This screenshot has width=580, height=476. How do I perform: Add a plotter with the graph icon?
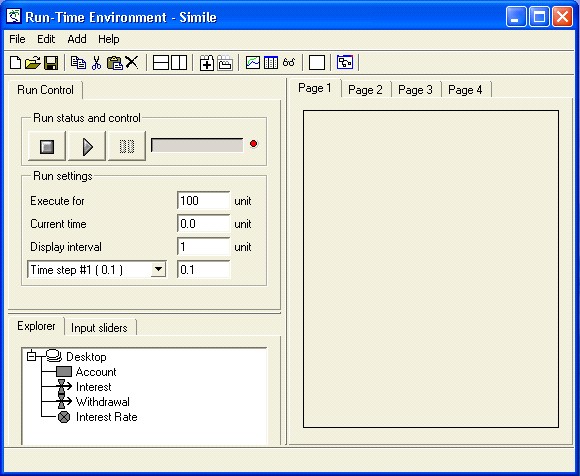pyautogui.click(x=253, y=62)
